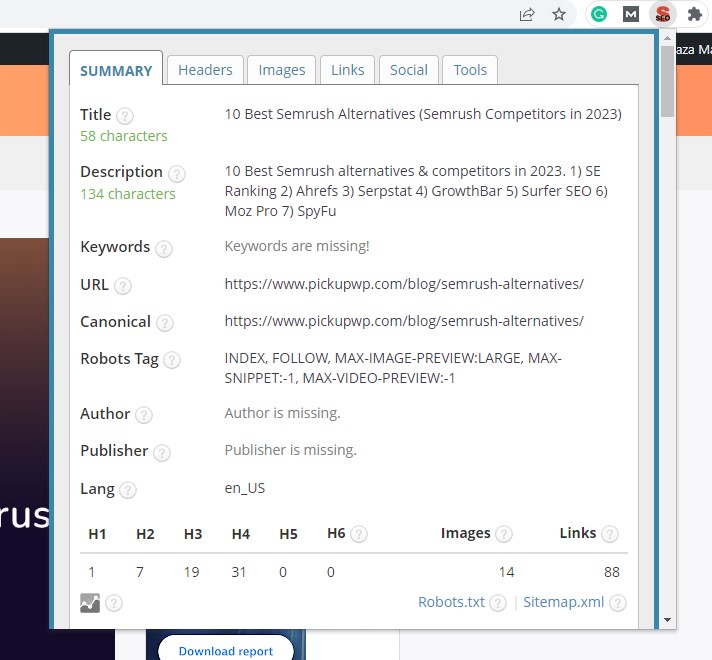Image resolution: width=712 pixels, height=660 pixels.
Task: Click the SEO META extension icon
Action: pos(663,15)
